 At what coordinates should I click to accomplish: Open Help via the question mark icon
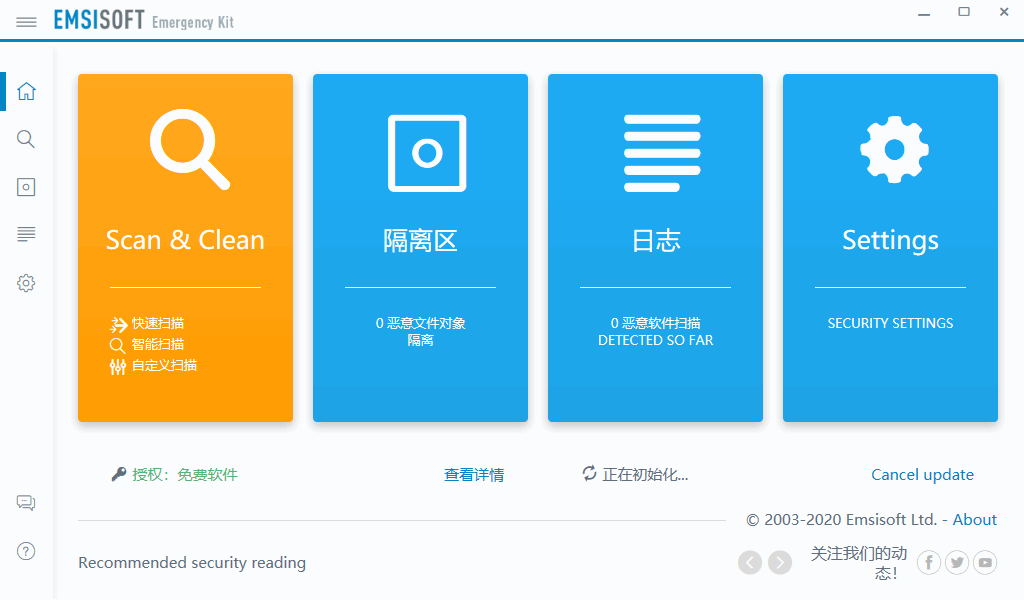click(26, 551)
